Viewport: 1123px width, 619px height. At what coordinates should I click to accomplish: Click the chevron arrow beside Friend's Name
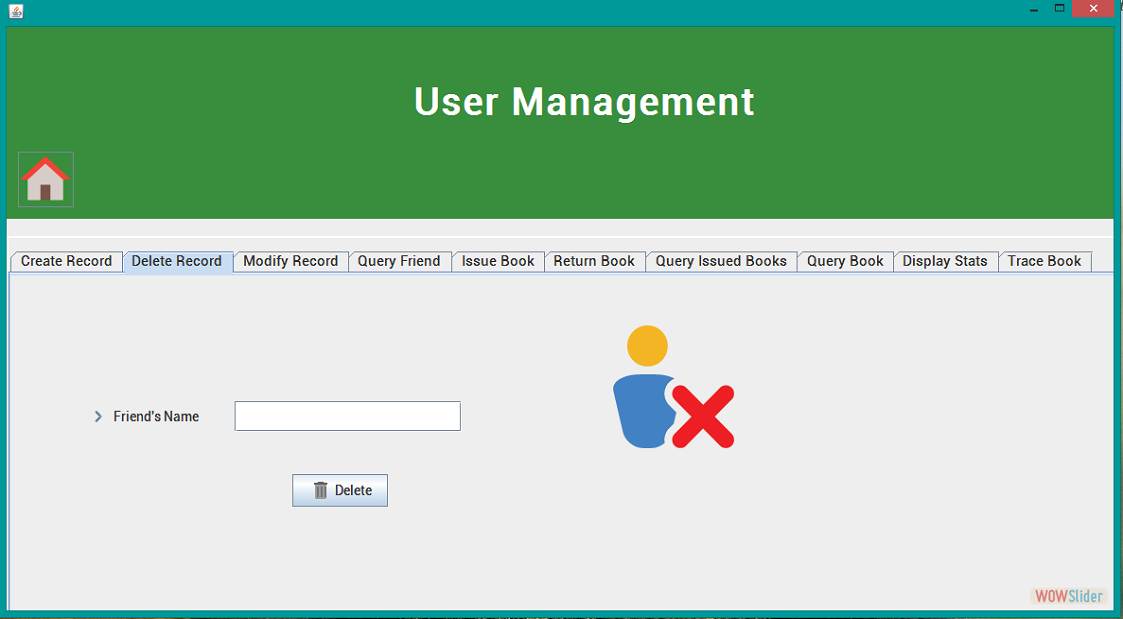tap(98, 417)
